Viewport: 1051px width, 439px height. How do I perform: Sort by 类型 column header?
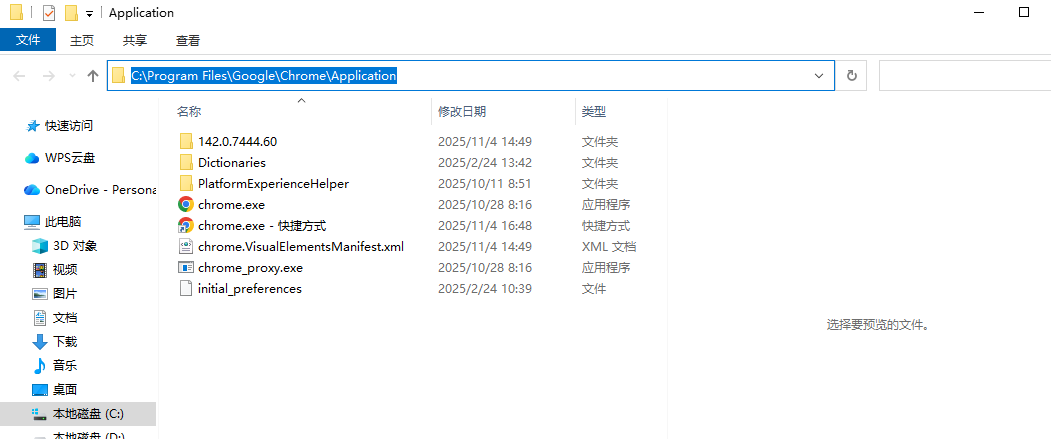point(594,112)
